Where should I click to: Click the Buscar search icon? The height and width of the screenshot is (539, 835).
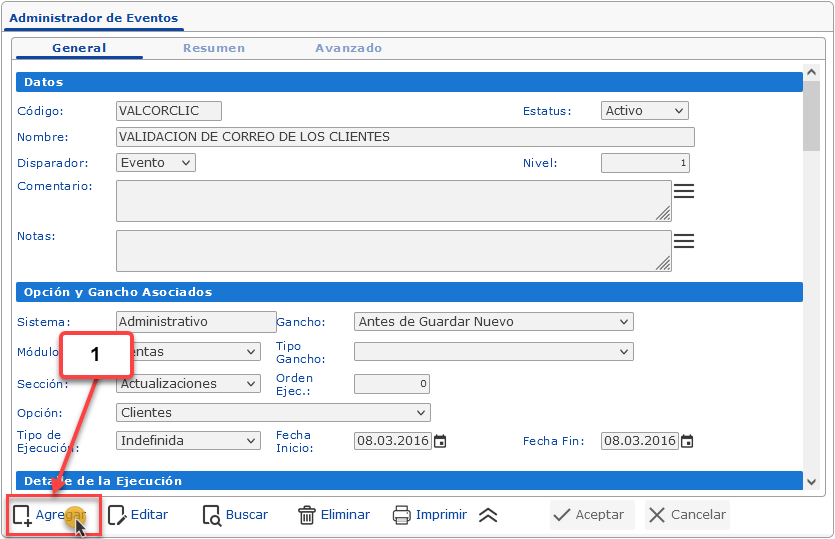click(x=212, y=516)
